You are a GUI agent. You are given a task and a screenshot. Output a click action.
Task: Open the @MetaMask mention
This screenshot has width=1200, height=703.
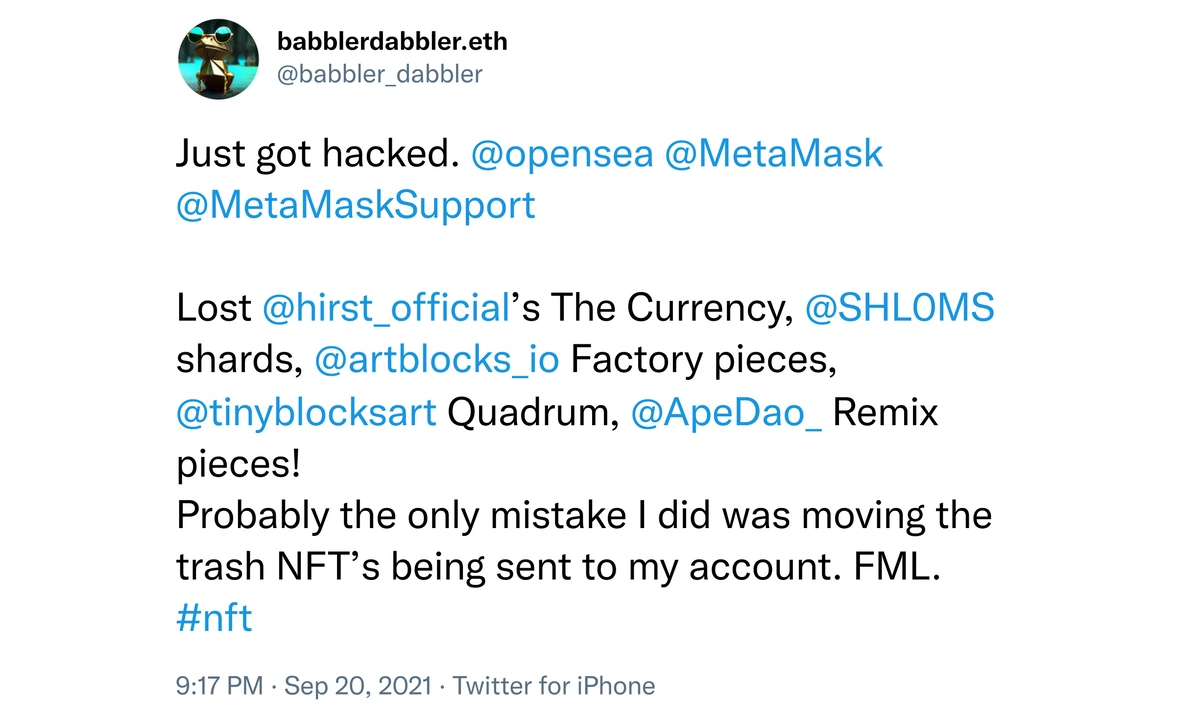tap(774, 154)
